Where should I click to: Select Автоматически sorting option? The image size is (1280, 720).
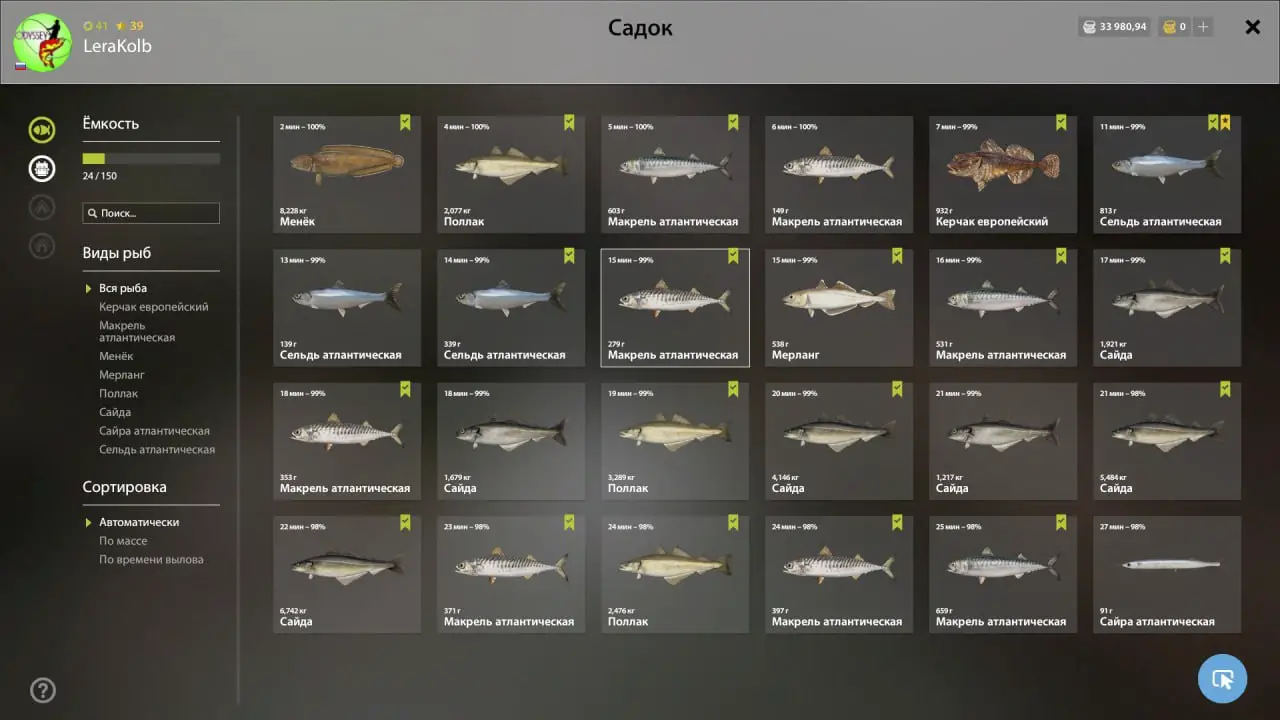(139, 522)
